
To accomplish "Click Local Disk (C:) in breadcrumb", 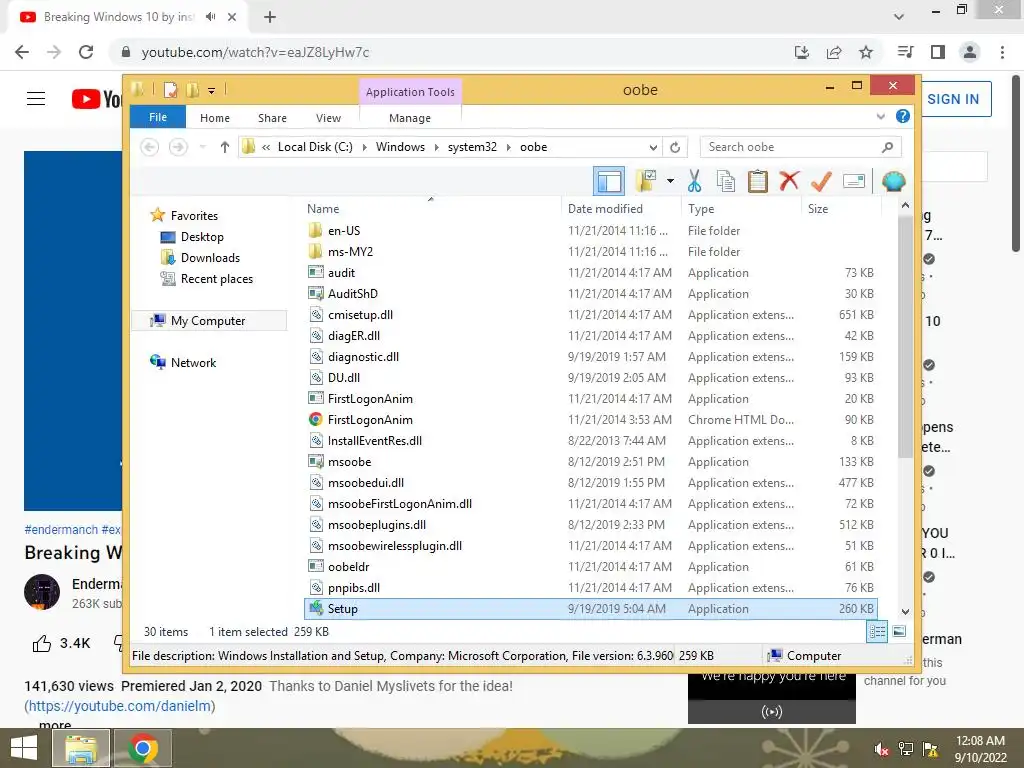I will [x=315, y=147].
